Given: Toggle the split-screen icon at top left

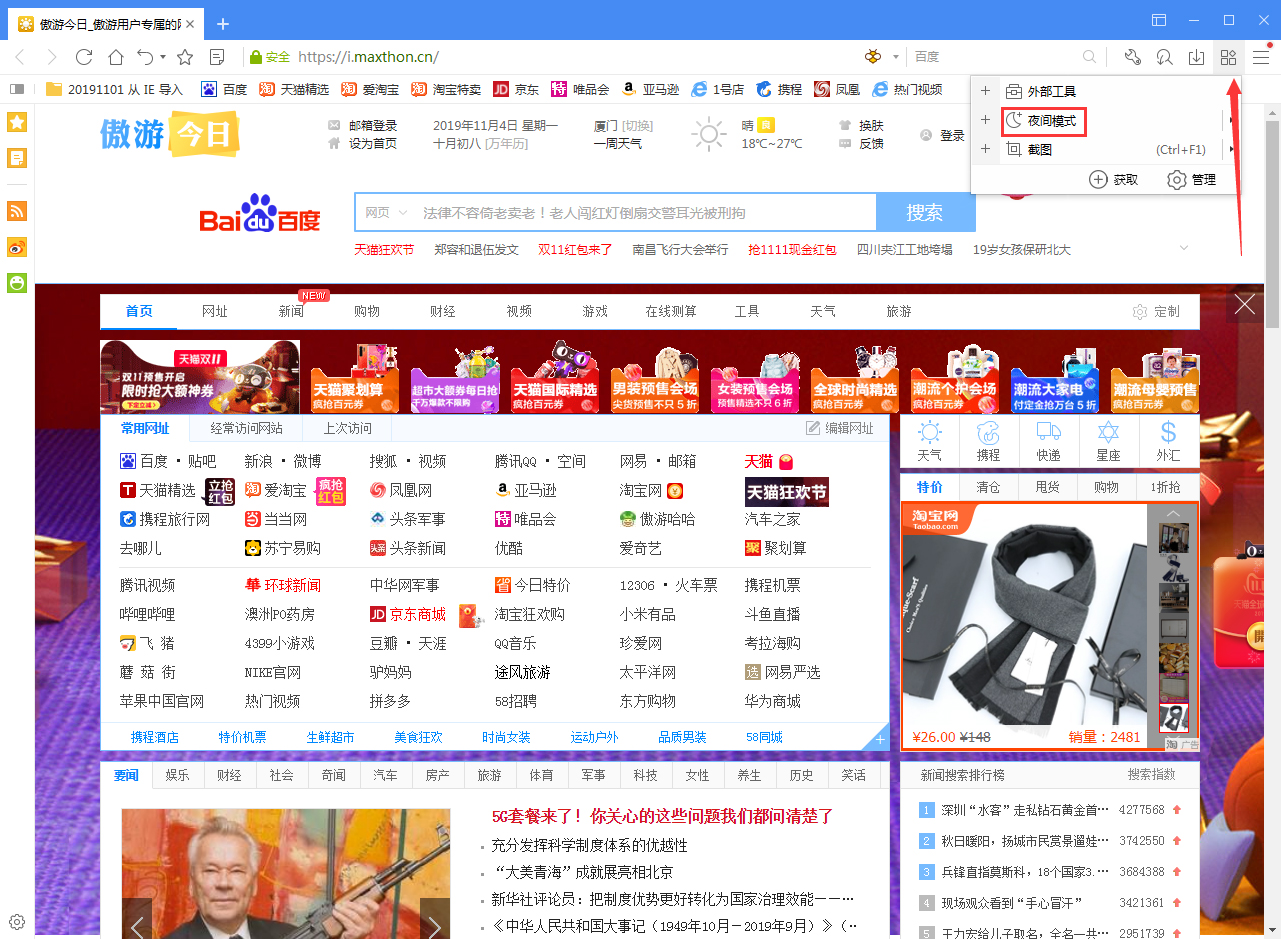Looking at the screenshot, I should pos(1158,20).
